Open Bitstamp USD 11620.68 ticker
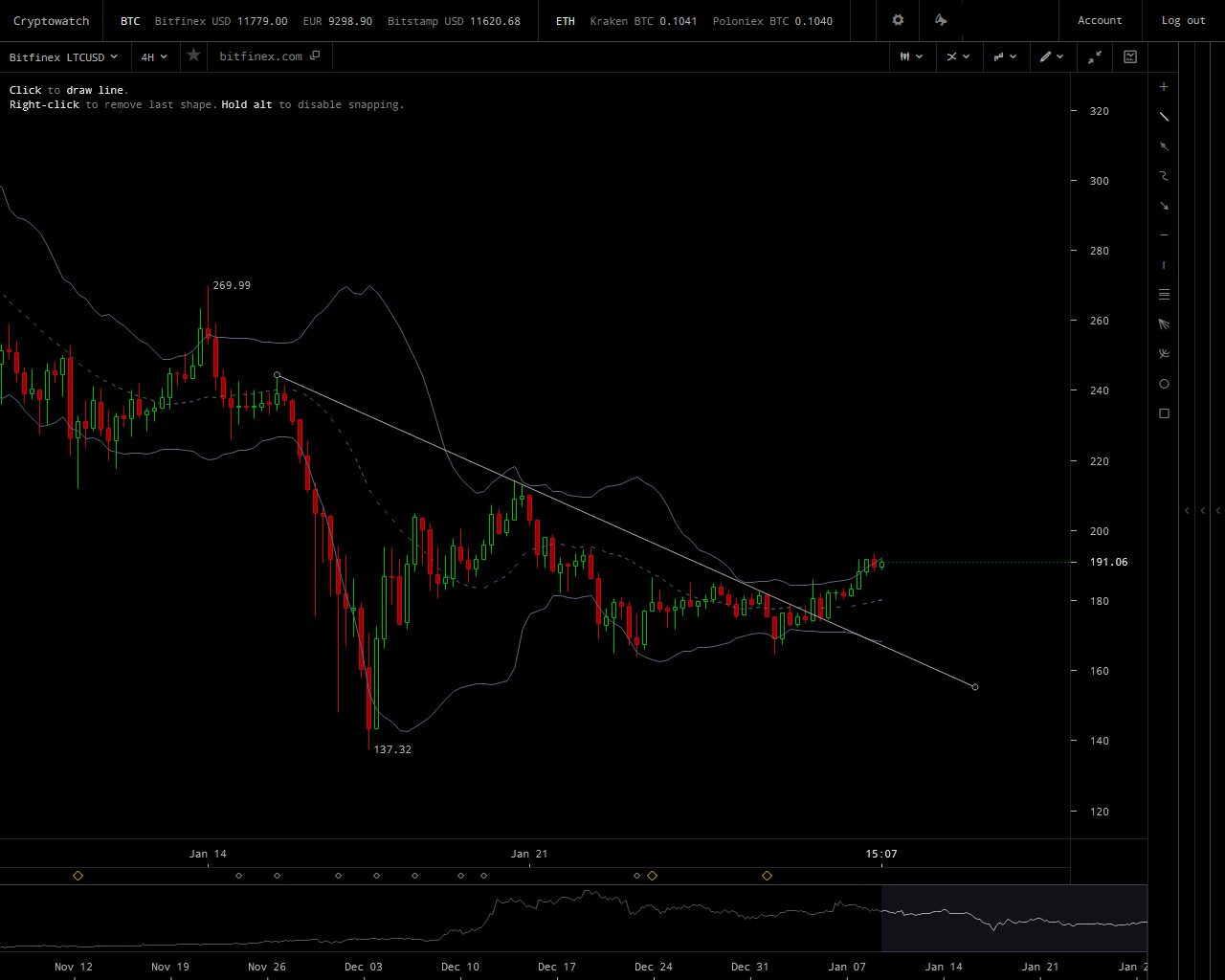The height and width of the screenshot is (980, 1225). pos(454,21)
